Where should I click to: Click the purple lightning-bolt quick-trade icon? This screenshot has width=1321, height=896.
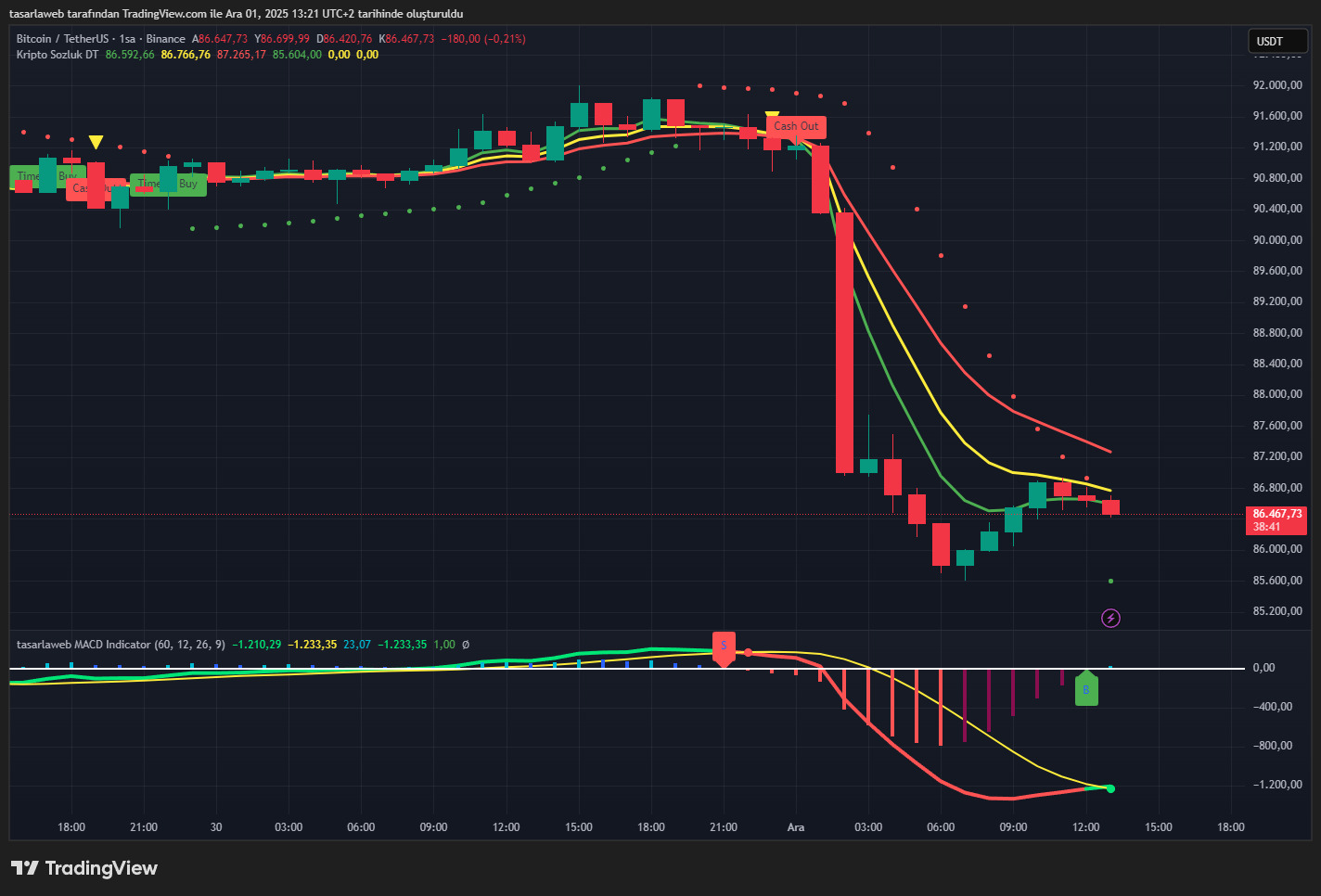[x=1110, y=618]
